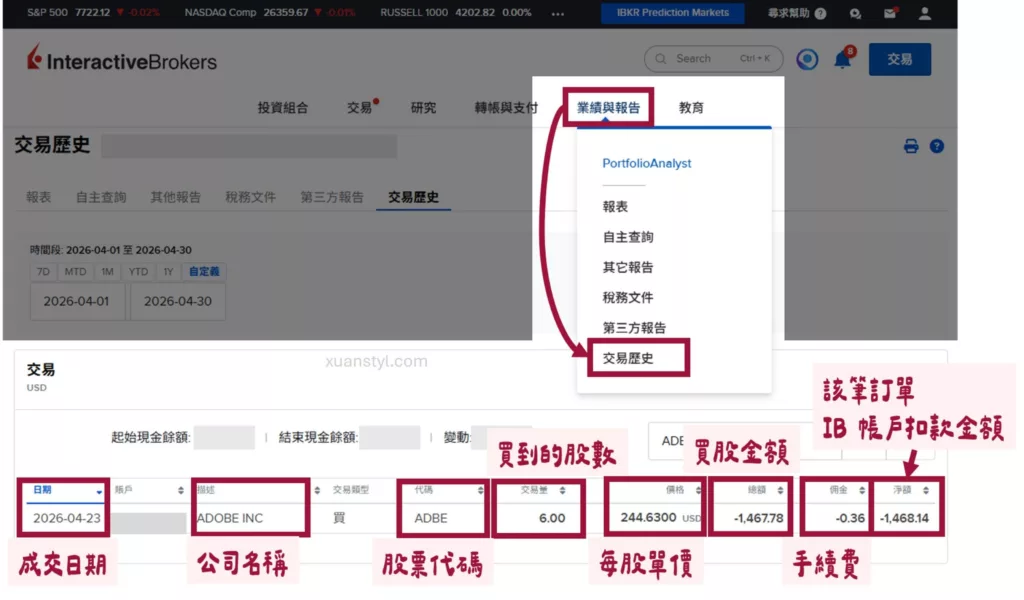Screen dimensions: 1024x600
Task: Click the help question mark next to 尋求幫助
Action: (820, 13)
